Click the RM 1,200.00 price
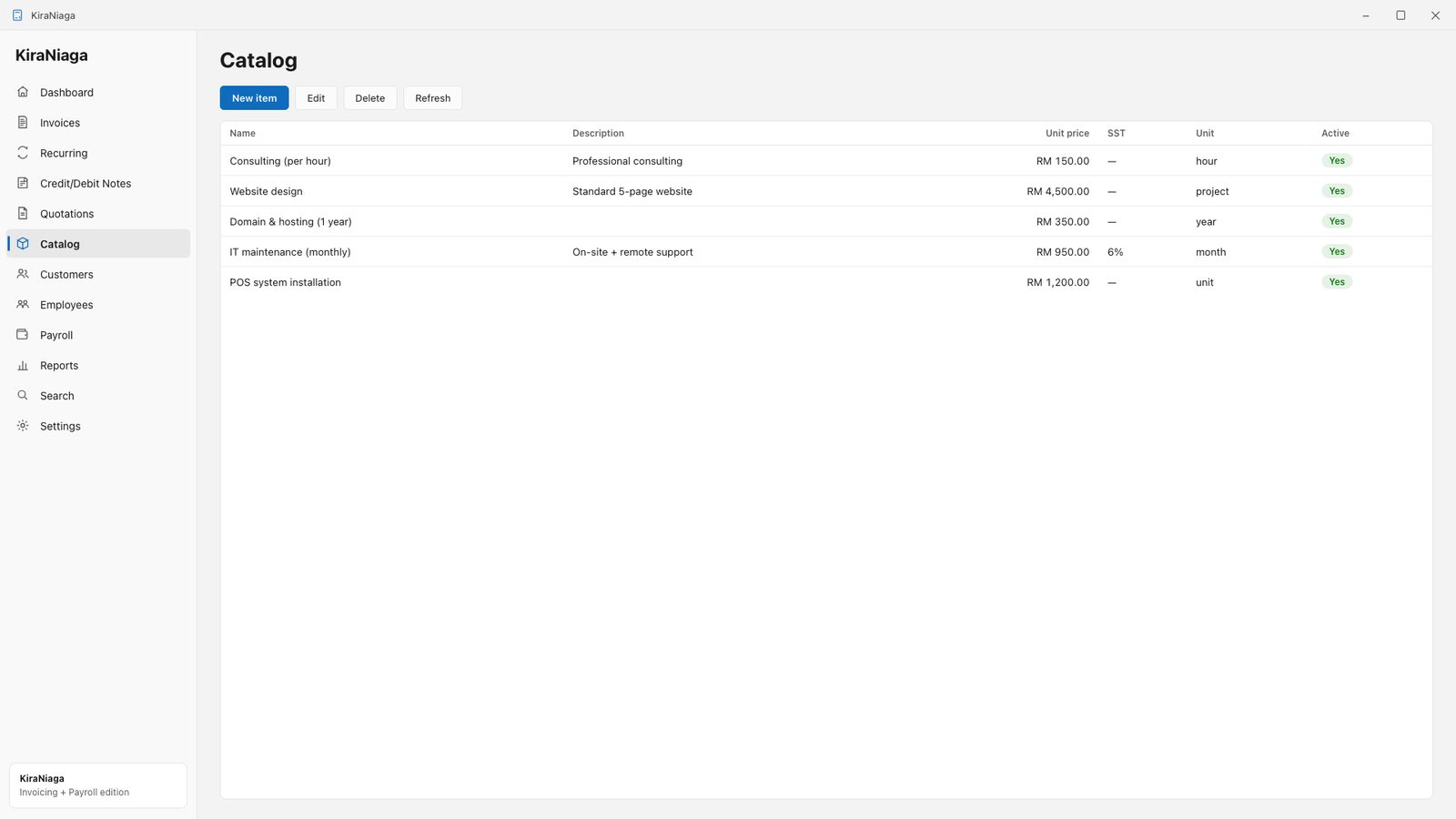This screenshot has height=819, width=1456. 1057,282
